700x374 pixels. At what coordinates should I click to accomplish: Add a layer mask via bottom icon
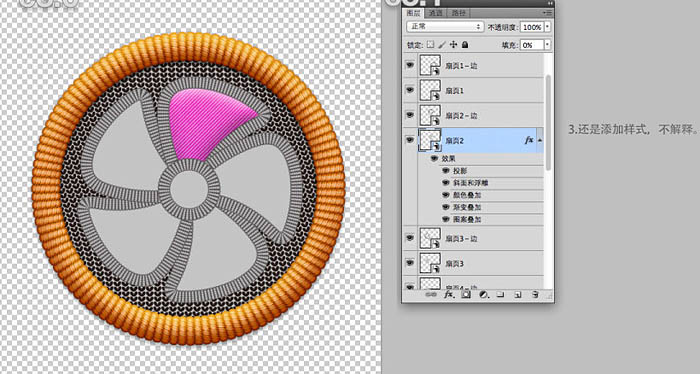point(466,295)
